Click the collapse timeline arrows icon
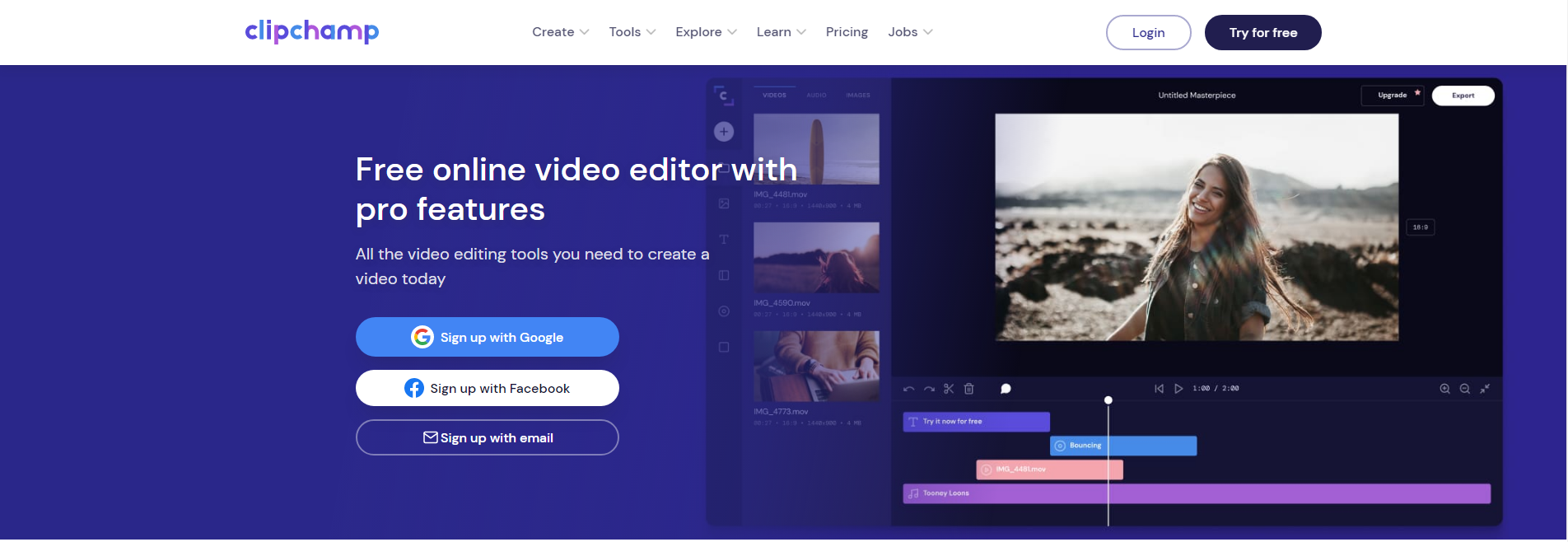 coord(1485,389)
